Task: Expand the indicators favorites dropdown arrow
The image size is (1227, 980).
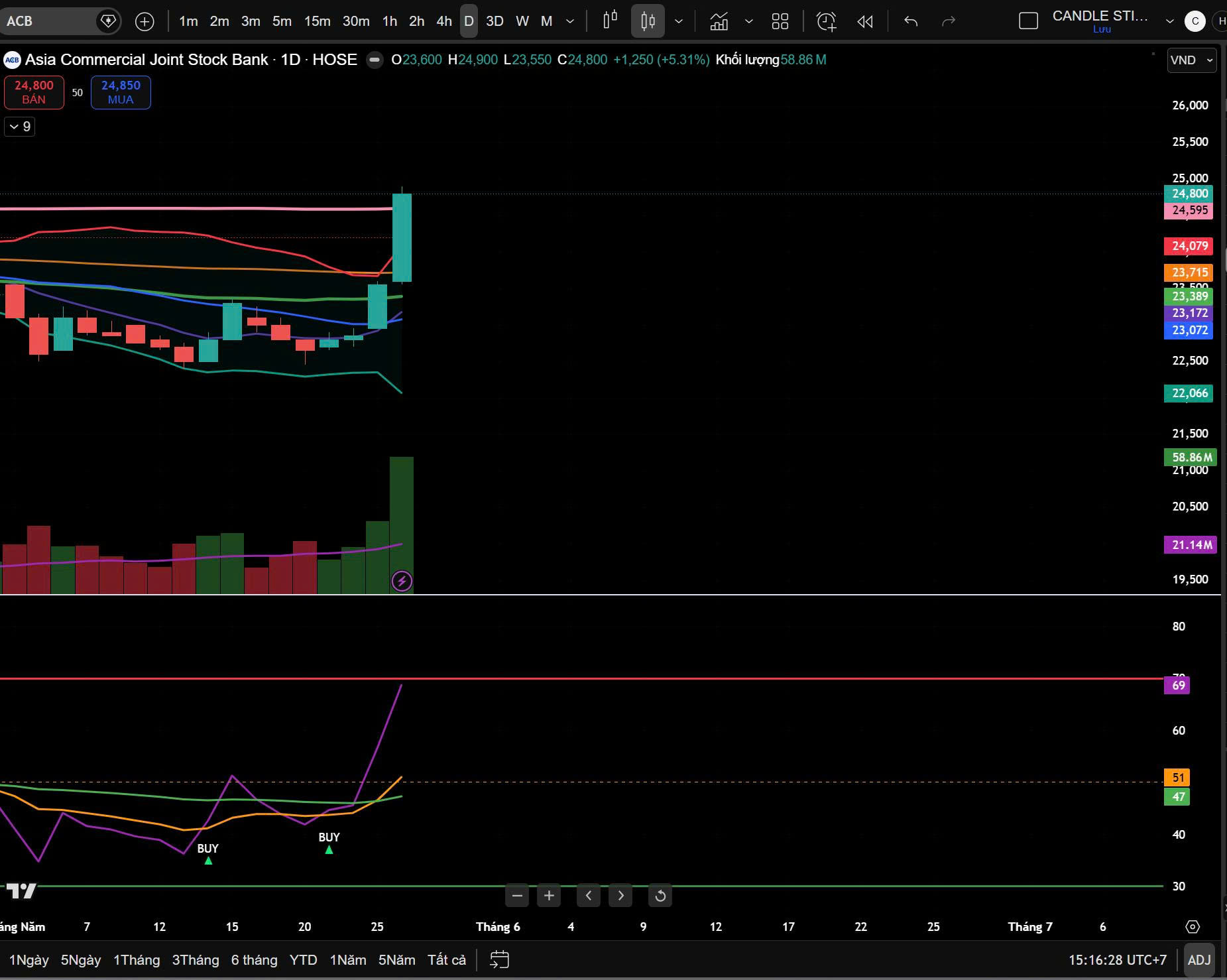Action: pyautogui.click(x=749, y=21)
